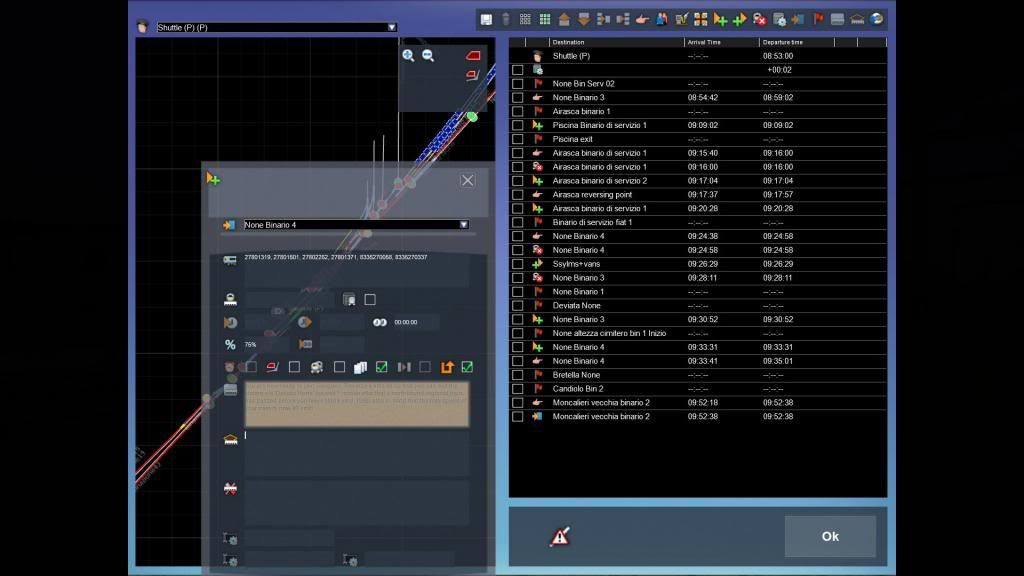Tick the checkbox for Bretella None row
The width and height of the screenshot is (1024, 576).
[x=517, y=375]
